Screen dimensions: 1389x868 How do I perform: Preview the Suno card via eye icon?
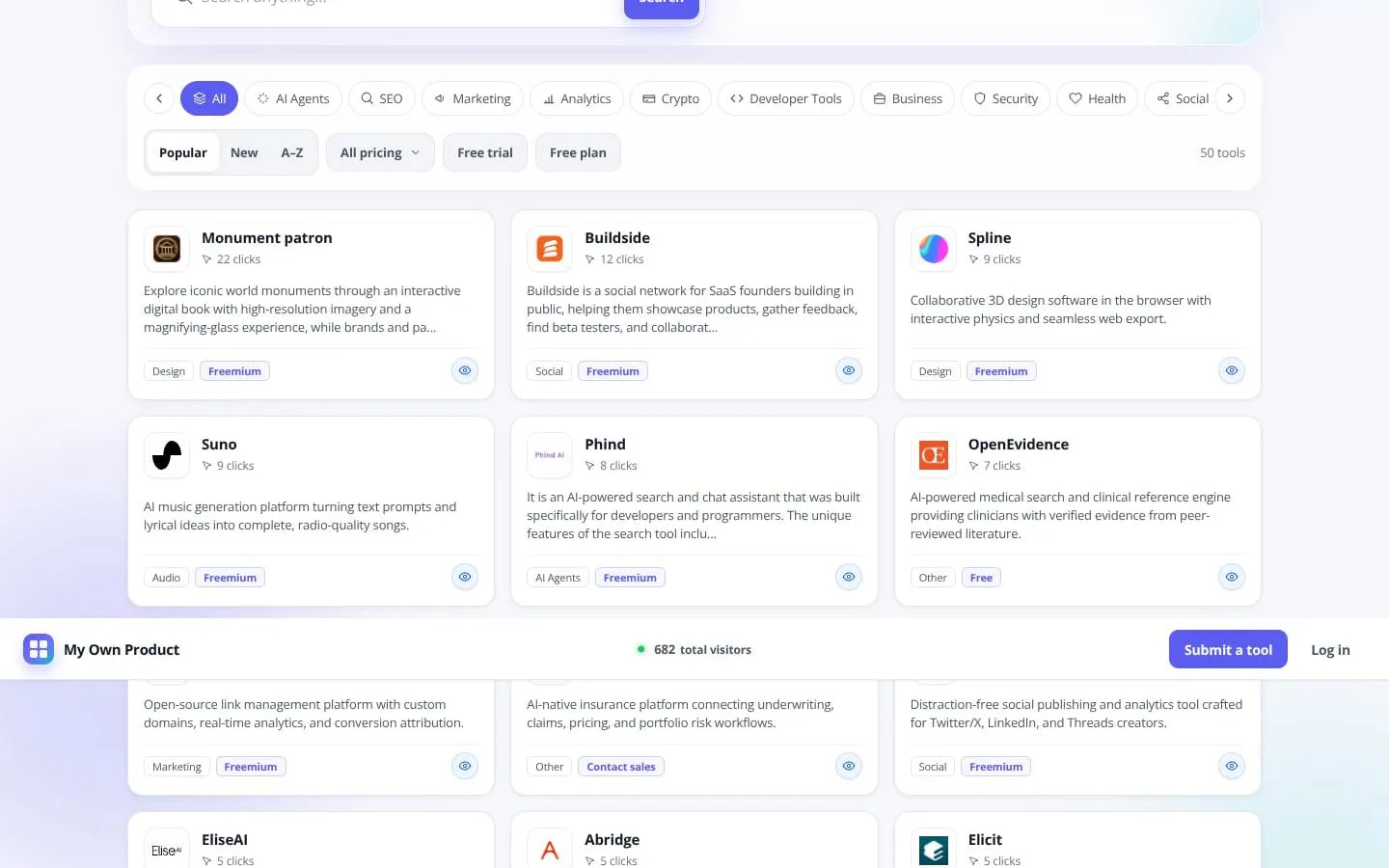point(465,577)
